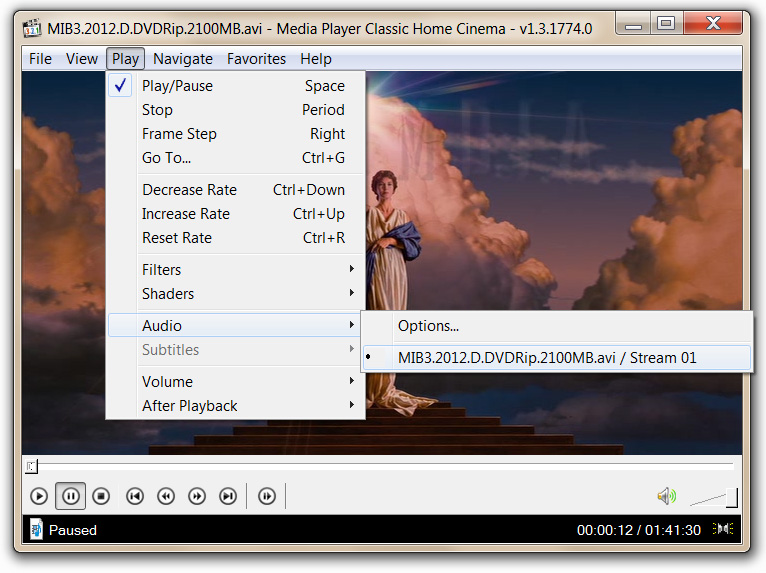Open the Navigate menu
Image resolution: width=766 pixels, height=573 pixels.
pyautogui.click(x=183, y=59)
